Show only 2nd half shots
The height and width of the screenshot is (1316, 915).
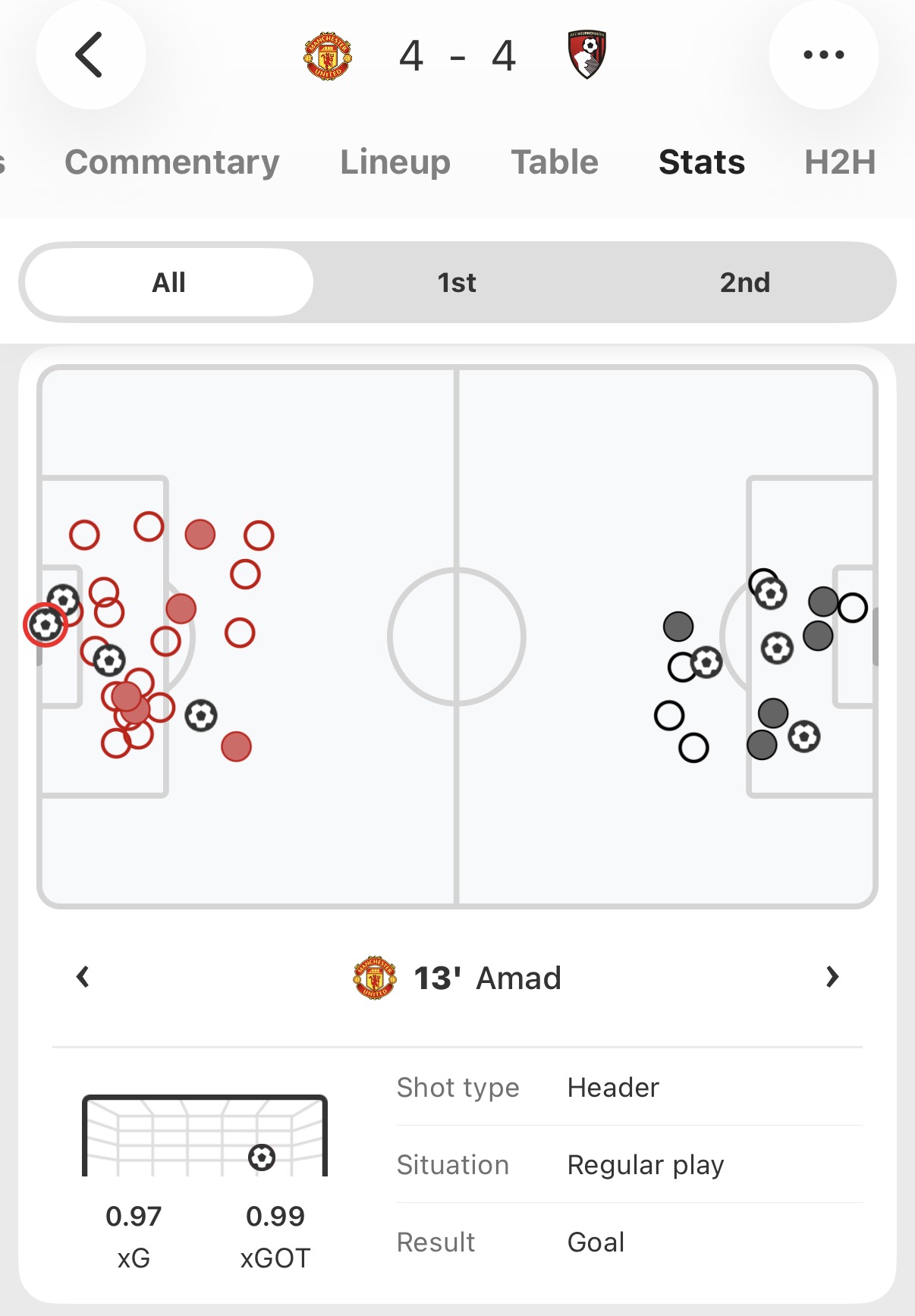click(744, 283)
